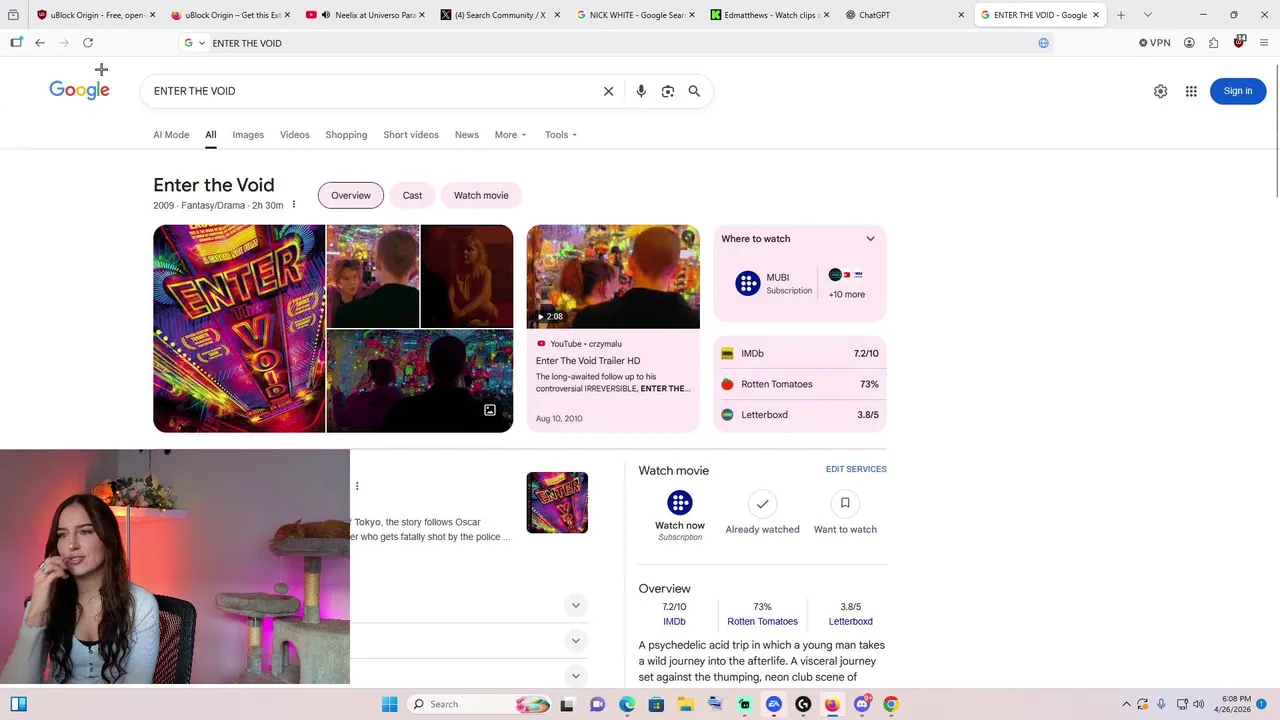Expand the More search filters dropdown
The width and height of the screenshot is (1280, 720).
coord(510,135)
